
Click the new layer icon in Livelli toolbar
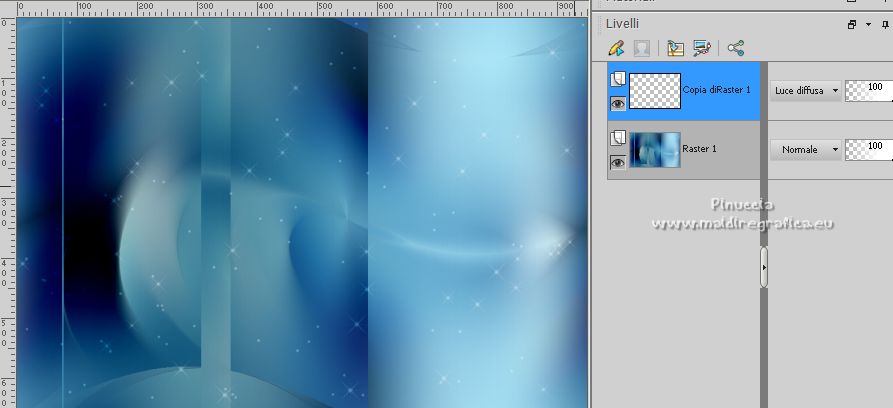click(675, 48)
